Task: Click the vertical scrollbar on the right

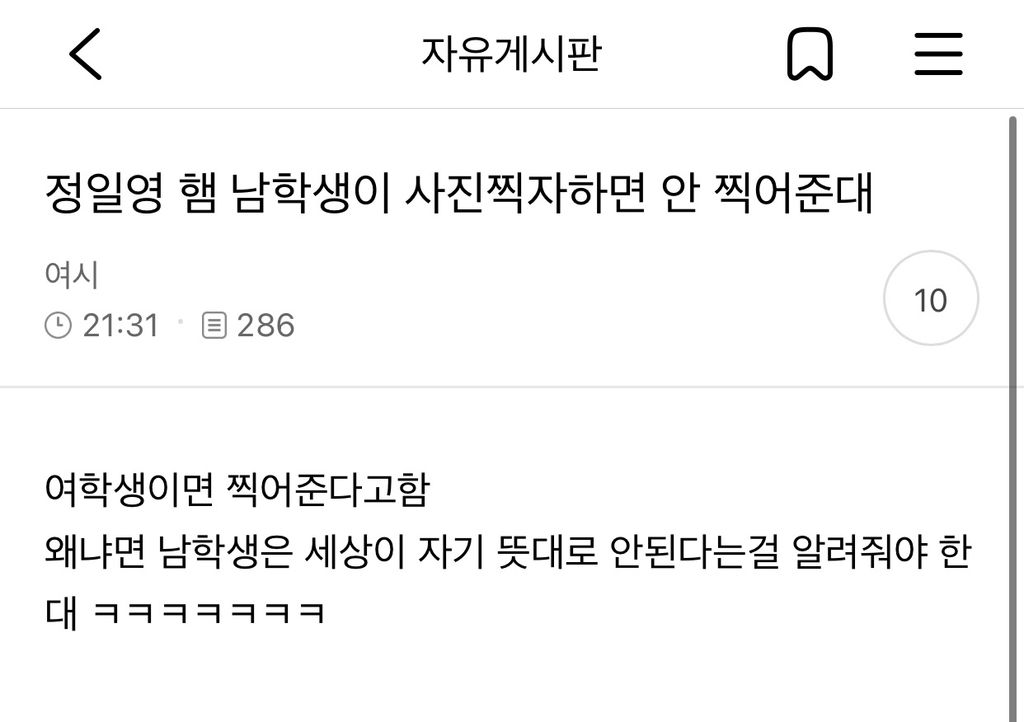Action: [x=1013, y=418]
